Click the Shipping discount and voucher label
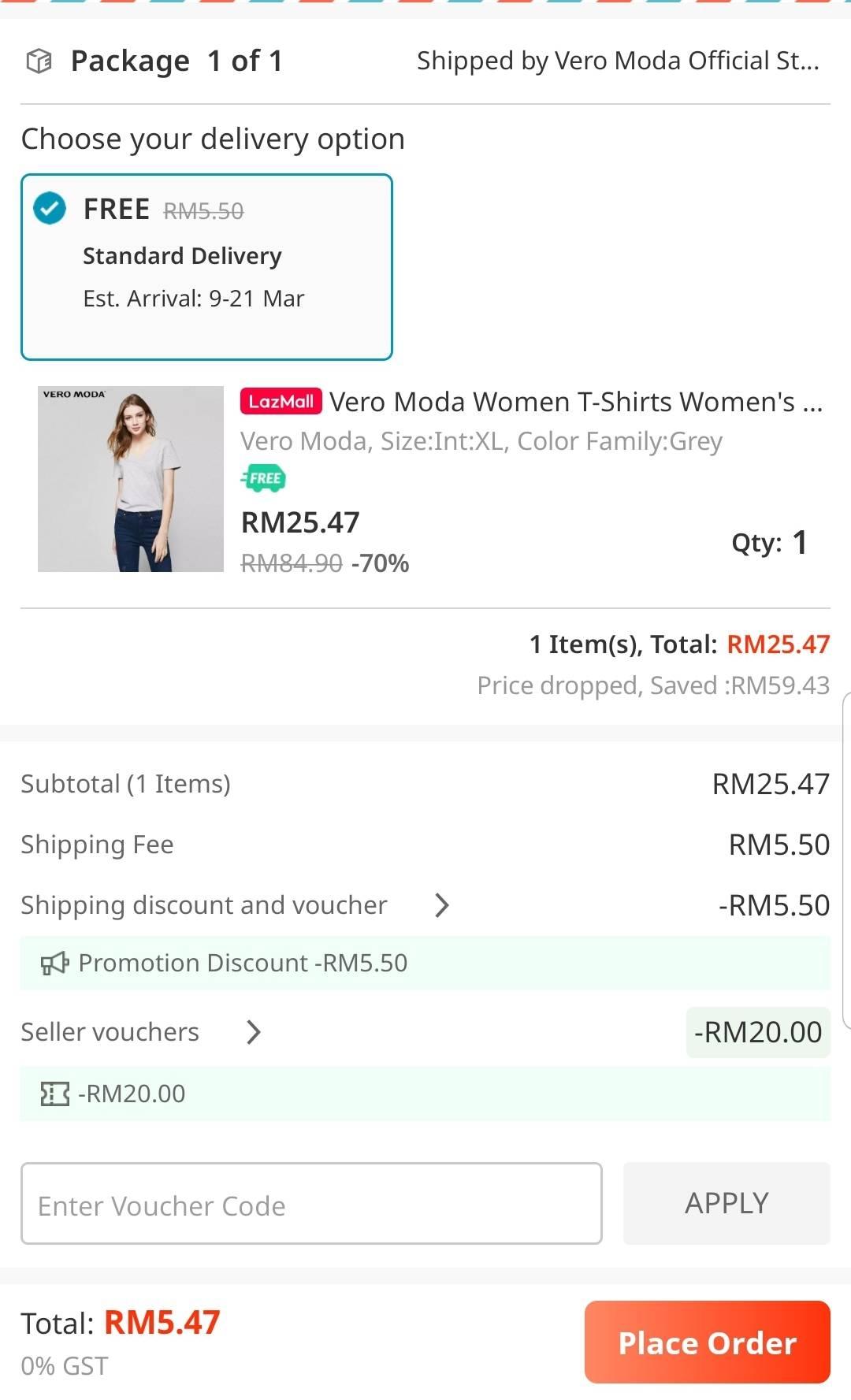 204,905
